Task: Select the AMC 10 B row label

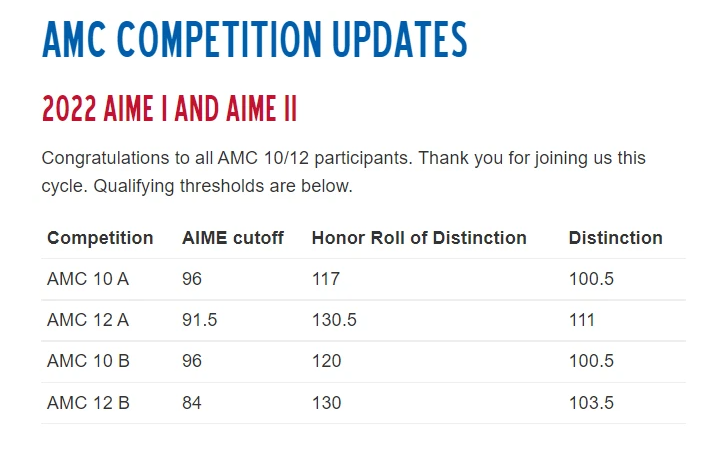Action: 88,361
